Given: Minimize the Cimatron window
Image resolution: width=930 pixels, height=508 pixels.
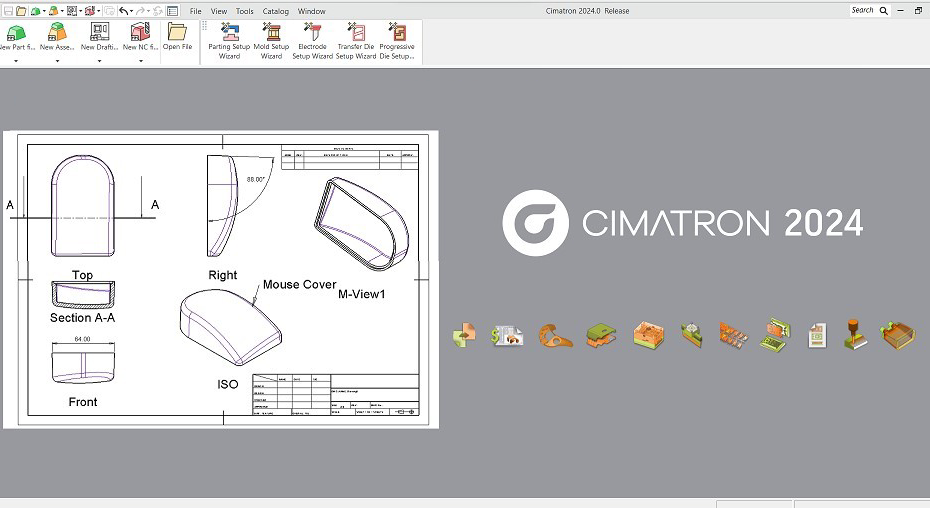Looking at the screenshot, I should 901,11.
